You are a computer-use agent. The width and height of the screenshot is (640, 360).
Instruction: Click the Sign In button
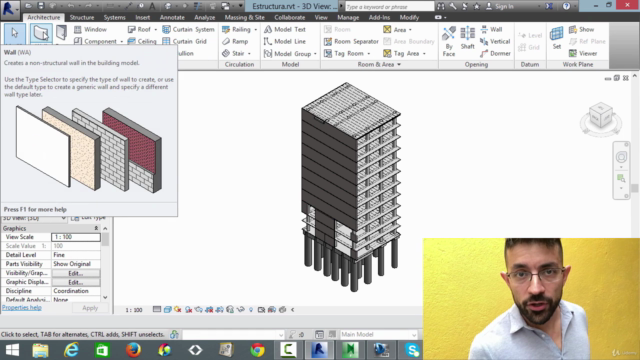click(499, 7)
